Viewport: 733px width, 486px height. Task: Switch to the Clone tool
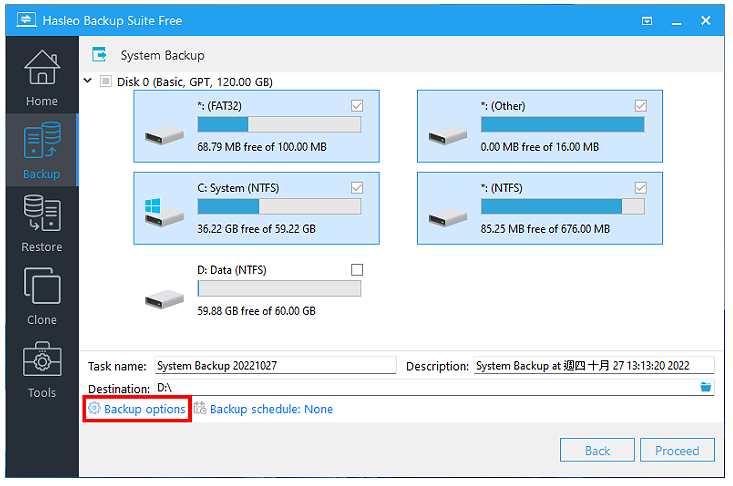tap(42, 296)
